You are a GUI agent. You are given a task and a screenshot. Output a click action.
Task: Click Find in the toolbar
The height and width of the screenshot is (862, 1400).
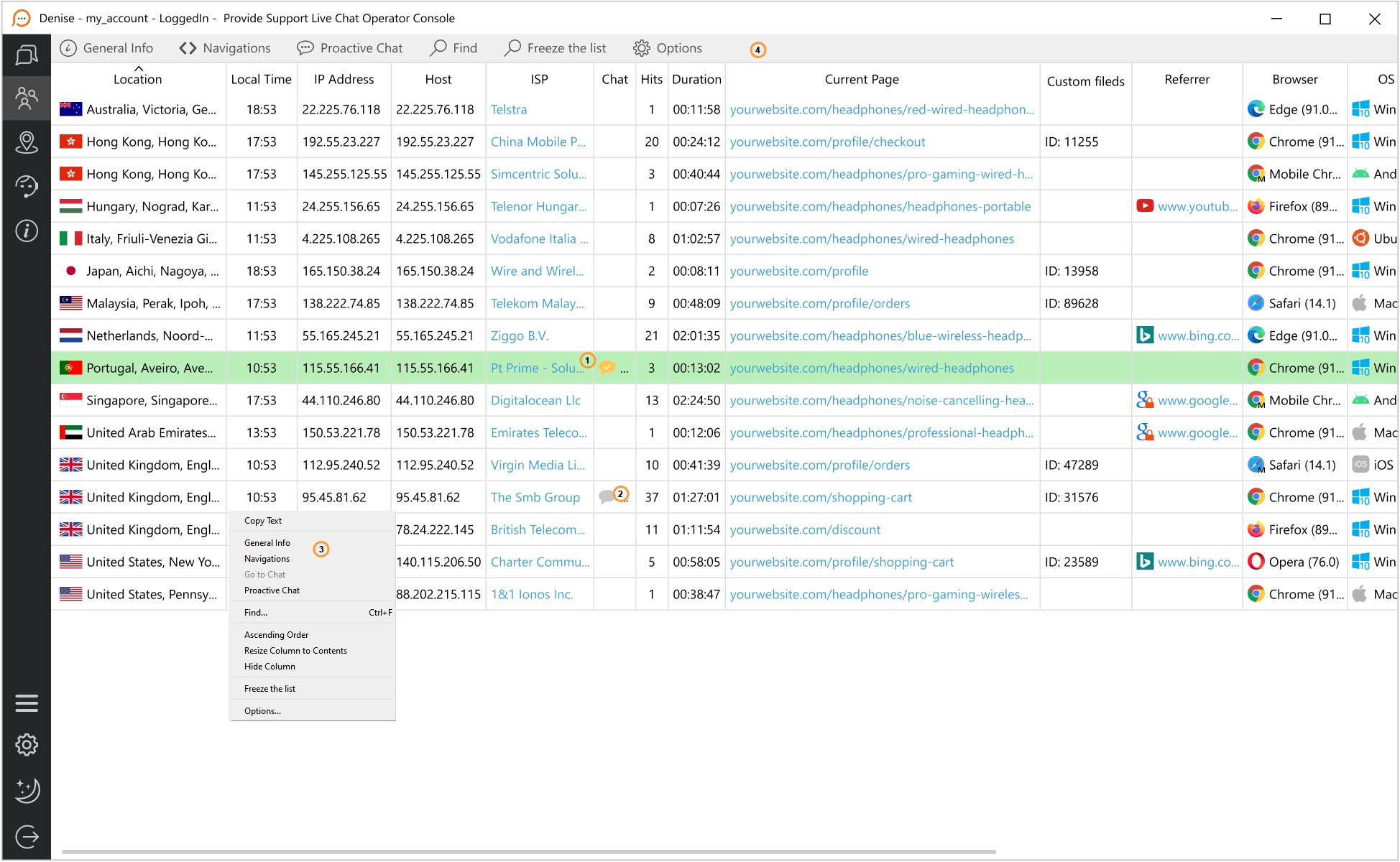[x=453, y=48]
